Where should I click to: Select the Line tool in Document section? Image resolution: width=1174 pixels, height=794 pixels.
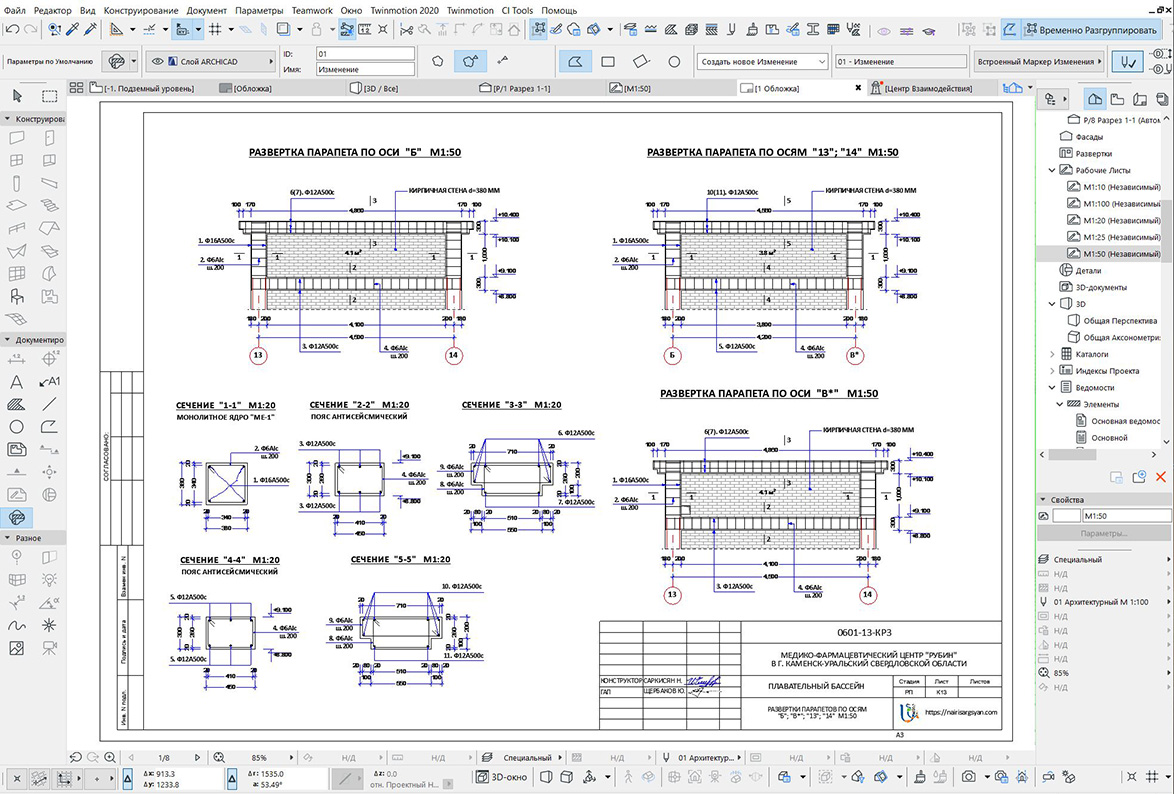[x=49, y=404]
